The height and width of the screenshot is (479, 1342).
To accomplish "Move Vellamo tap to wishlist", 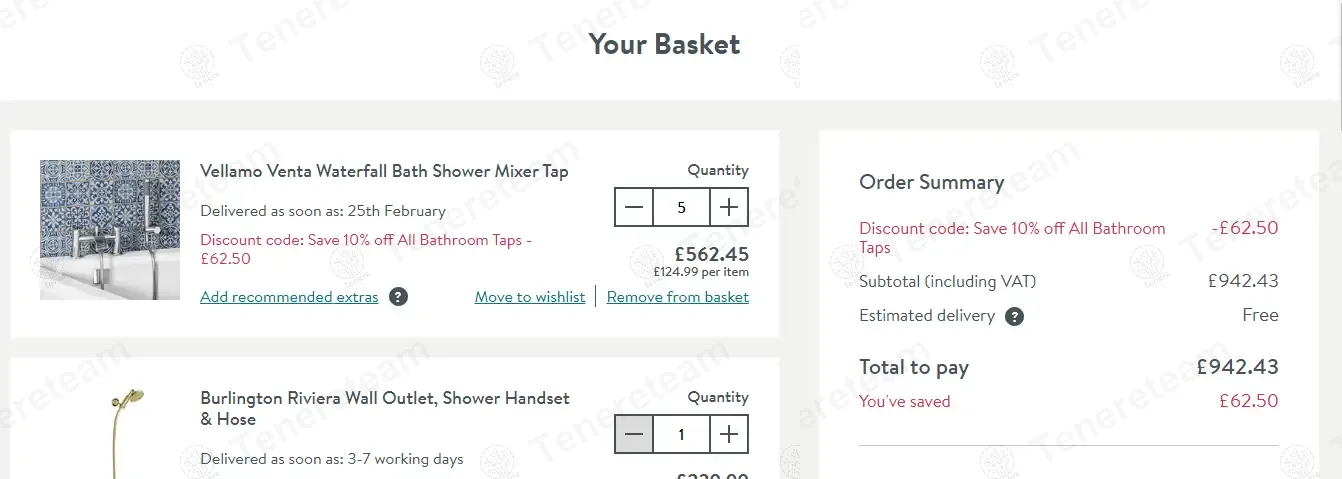I will pyautogui.click(x=530, y=297).
